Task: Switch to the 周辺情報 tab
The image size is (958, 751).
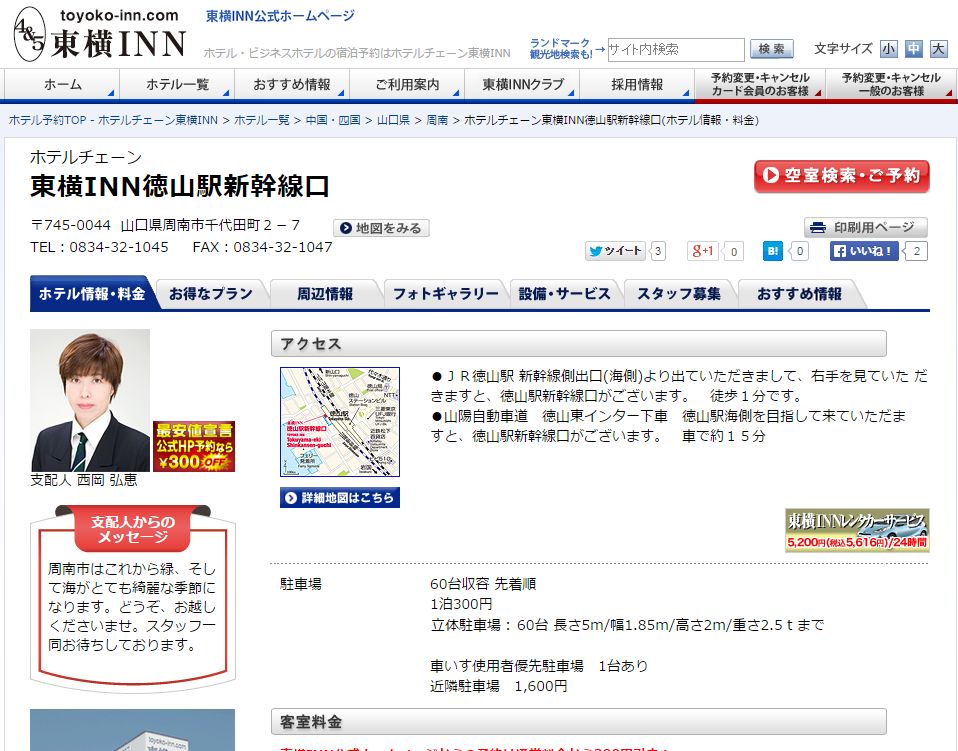Action: tap(325, 294)
